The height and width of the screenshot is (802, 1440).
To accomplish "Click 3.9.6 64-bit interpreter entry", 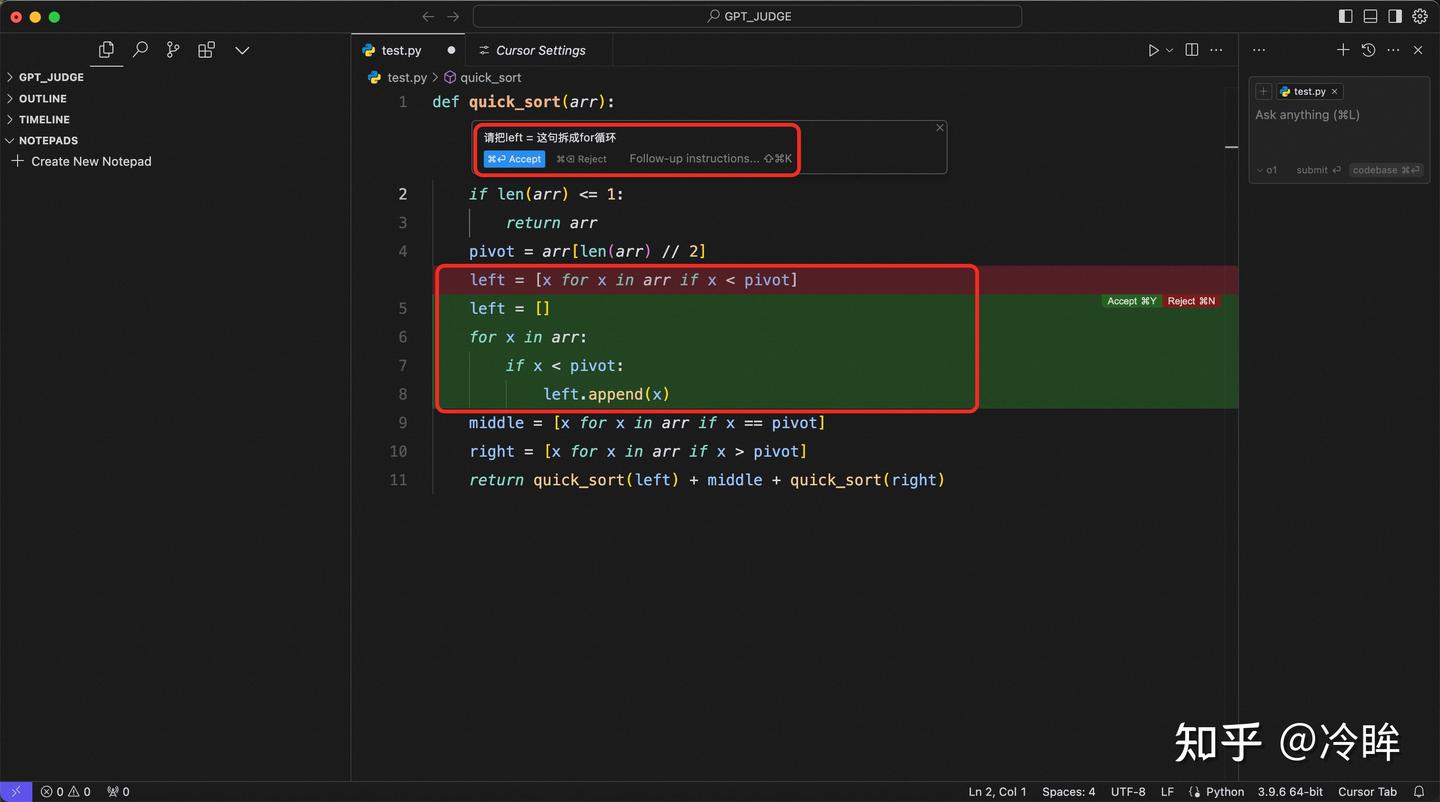I will coord(1290,791).
